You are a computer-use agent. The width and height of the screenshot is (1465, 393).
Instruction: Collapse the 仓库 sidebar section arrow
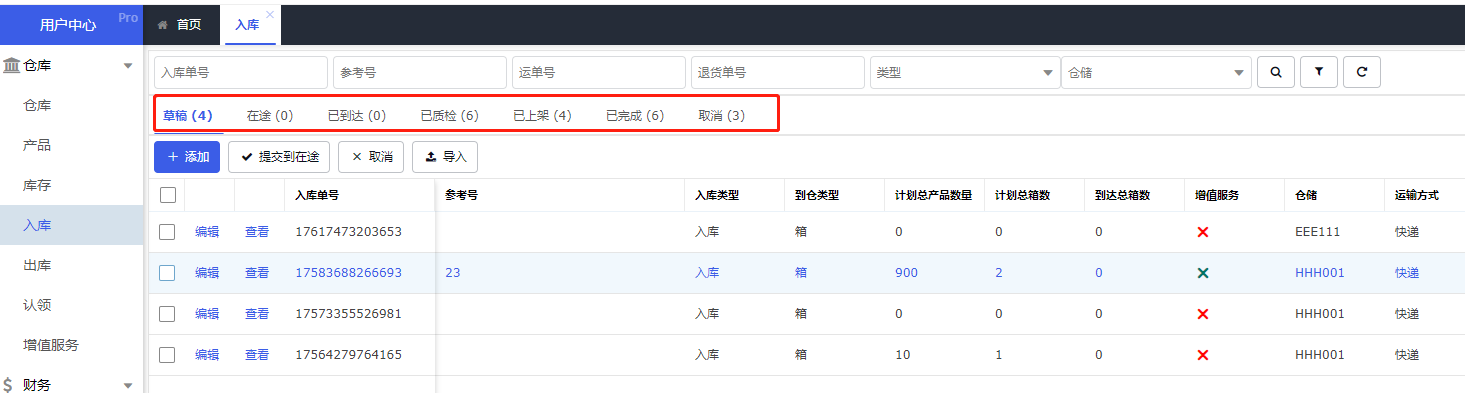pyautogui.click(x=127, y=66)
